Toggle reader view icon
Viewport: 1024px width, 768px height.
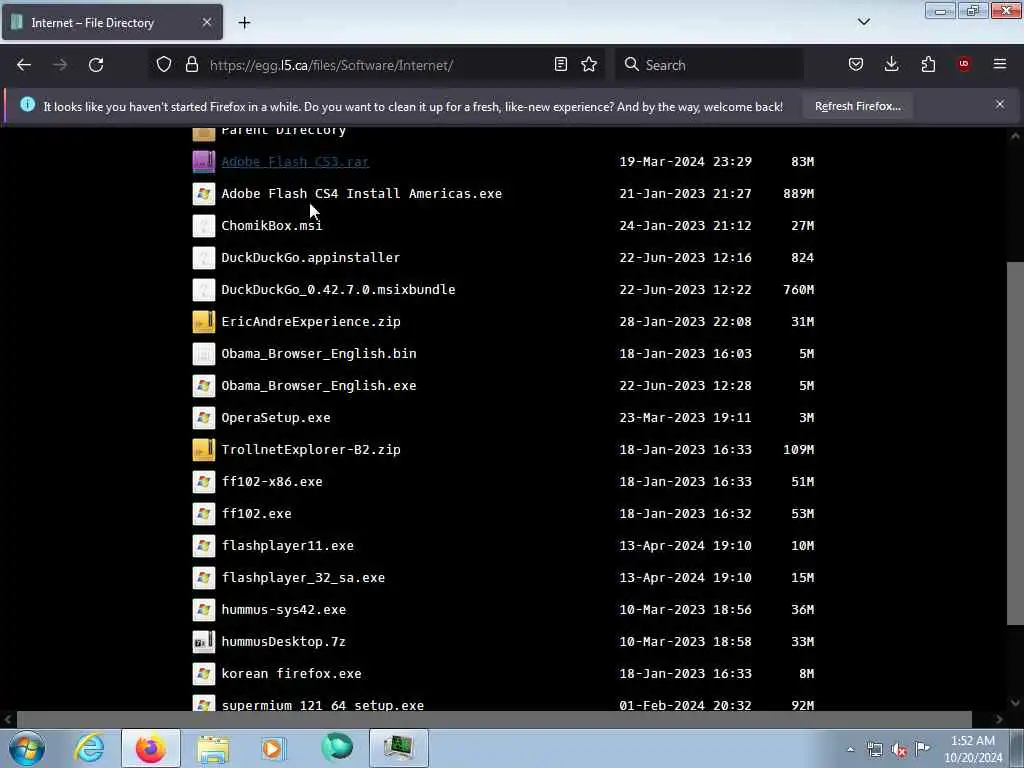point(560,64)
